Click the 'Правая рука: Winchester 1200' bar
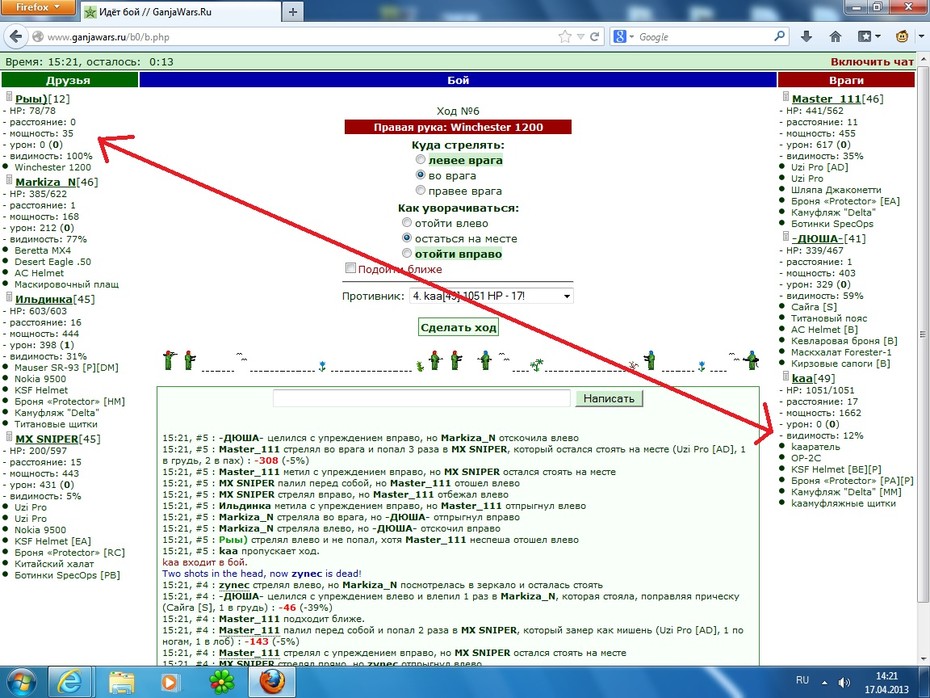This screenshot has width=930, height=698. pos(458,127)
